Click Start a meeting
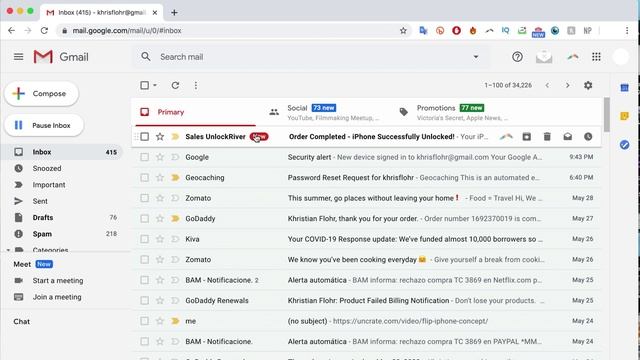The image size is (640, 360). click(58, 280)
